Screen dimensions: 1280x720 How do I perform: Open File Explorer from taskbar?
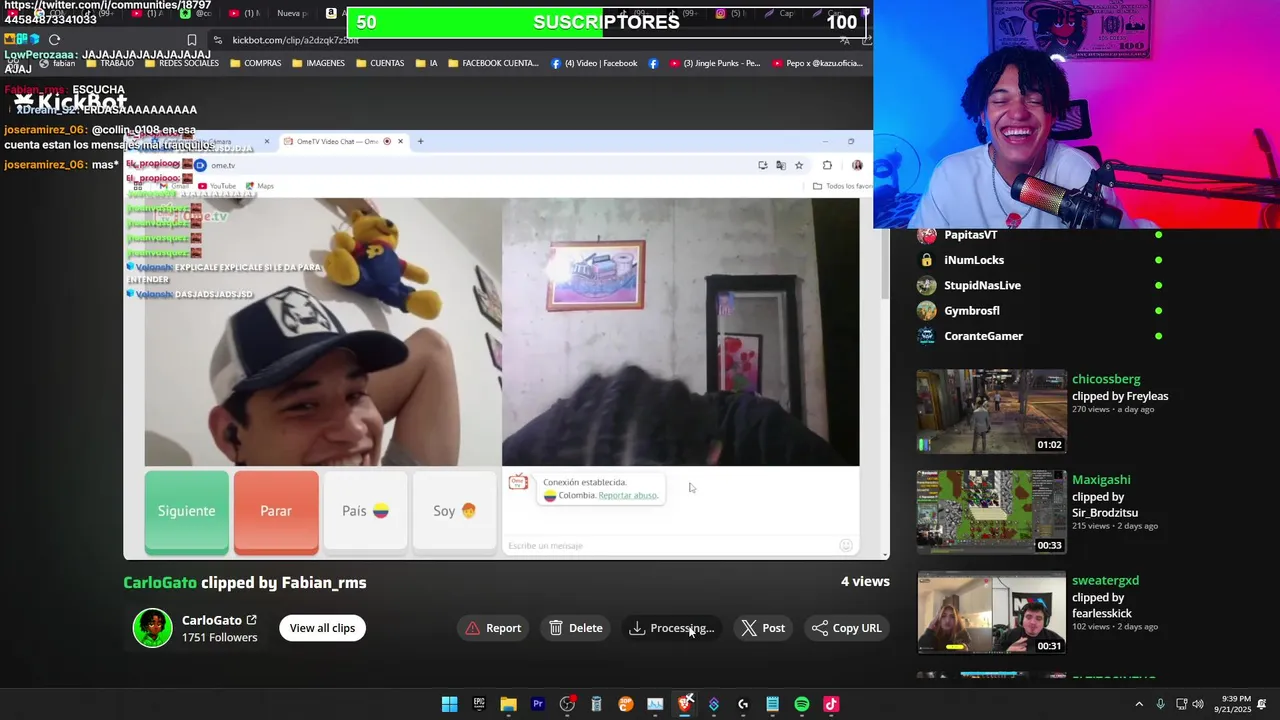click(x=508, y=704)
